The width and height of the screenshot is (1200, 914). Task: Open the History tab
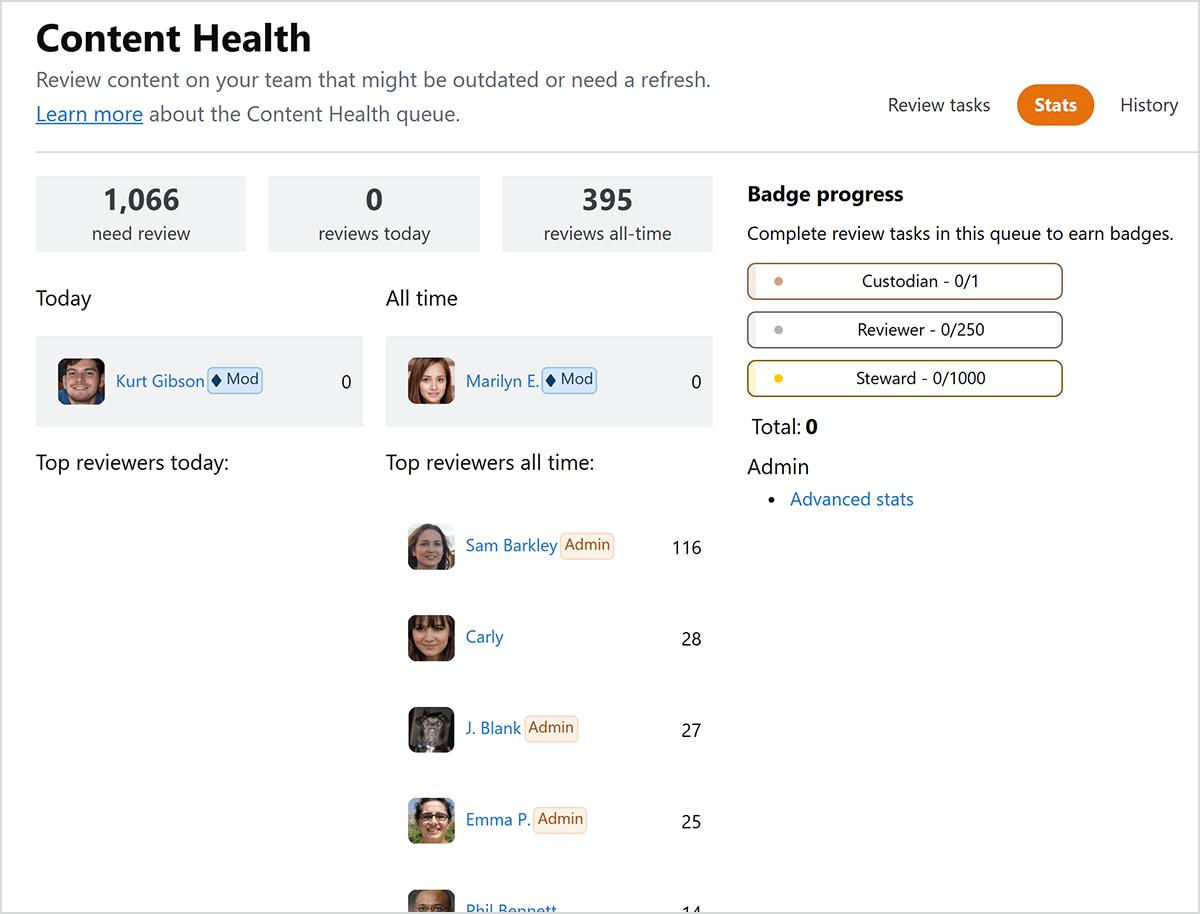click(1148, 105)
